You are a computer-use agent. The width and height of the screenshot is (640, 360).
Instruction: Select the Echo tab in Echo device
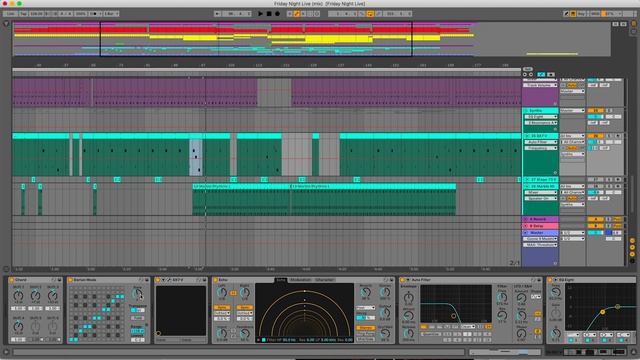click(281, 280)
